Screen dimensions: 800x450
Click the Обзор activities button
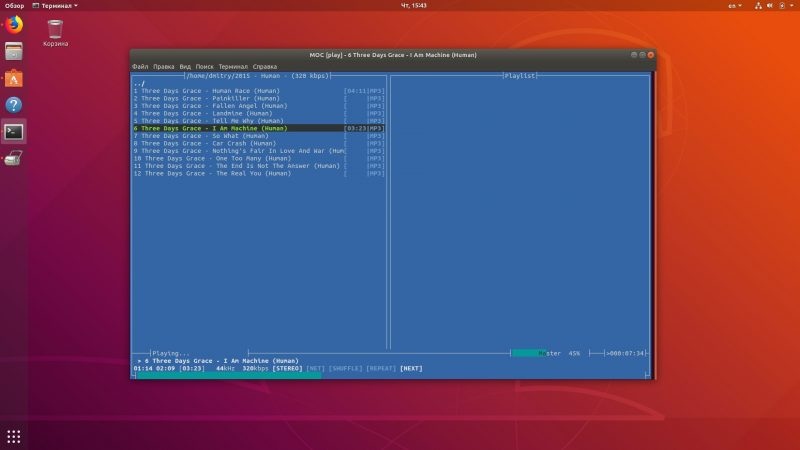(14, 6)
